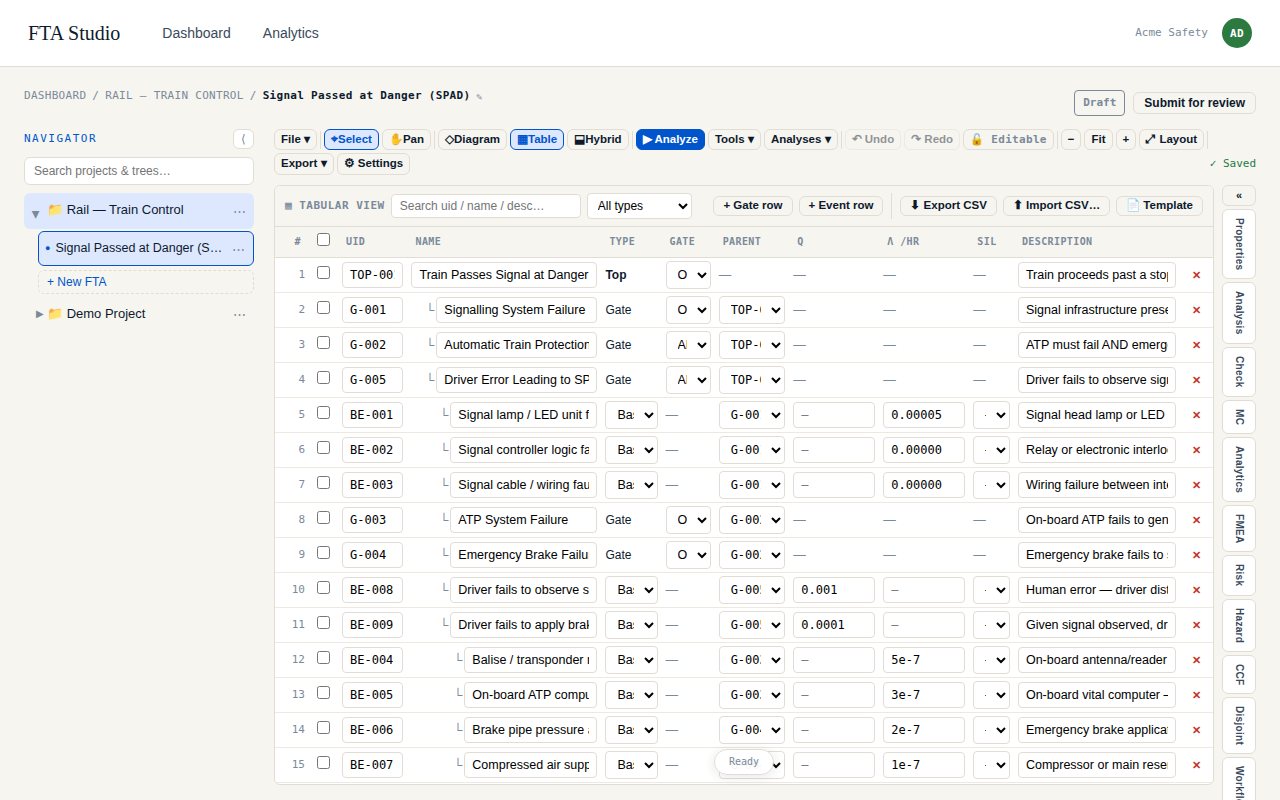1280x800 pixels.
Task: Select row G-003 checkbox
Action: (x=323, y=518)
